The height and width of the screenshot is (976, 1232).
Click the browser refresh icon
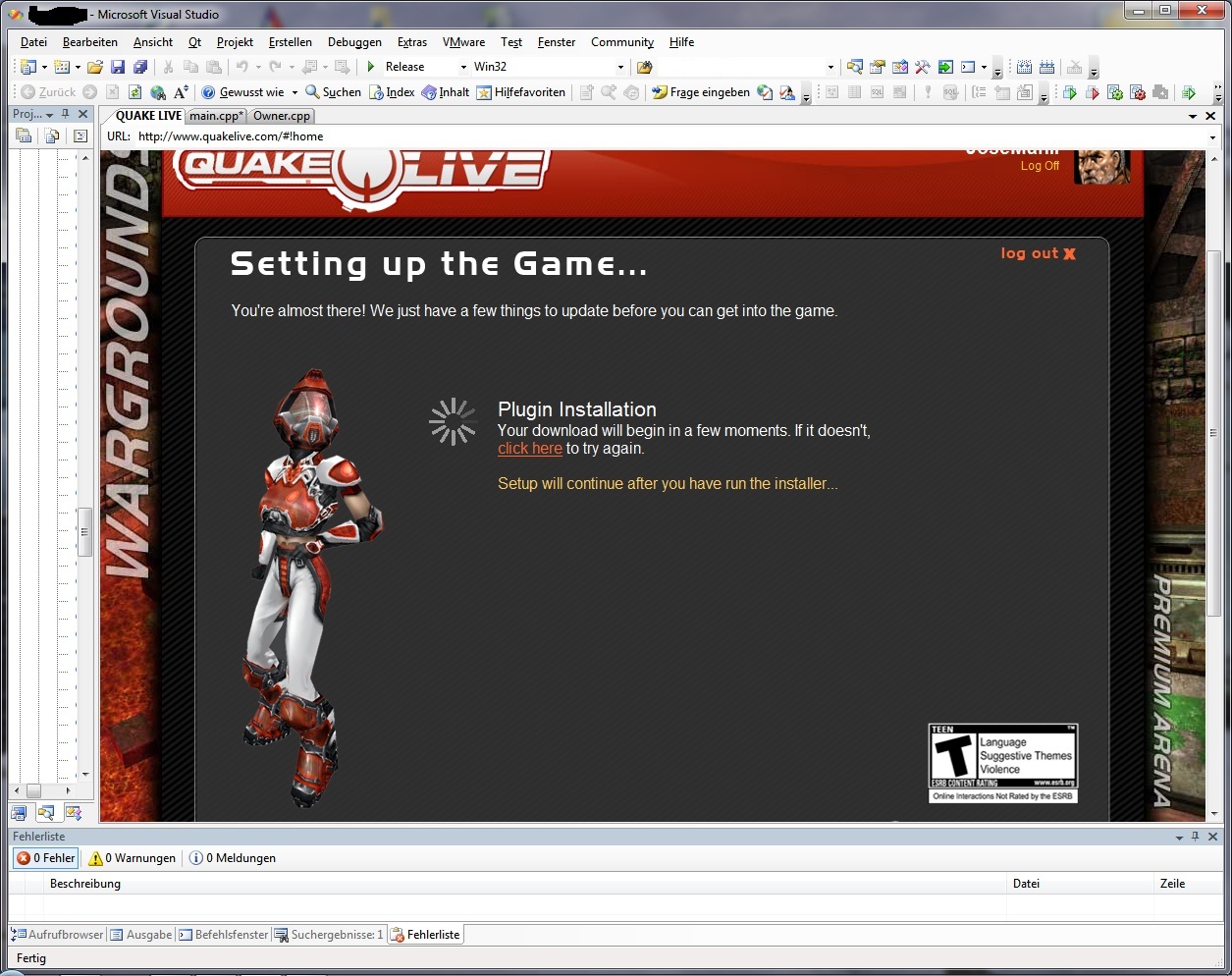(134, 92)
